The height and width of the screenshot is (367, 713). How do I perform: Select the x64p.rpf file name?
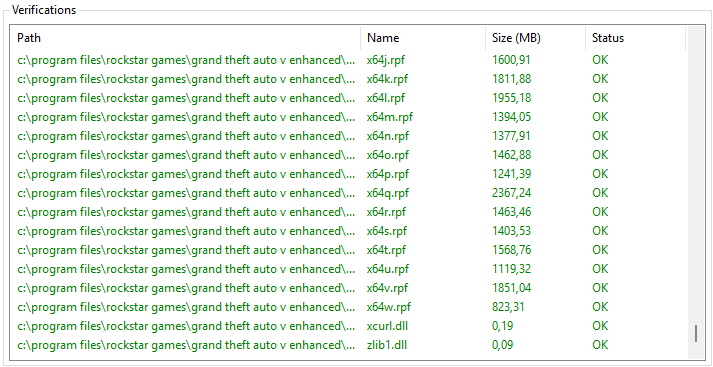pyautogui.click(x=387, y=174)
